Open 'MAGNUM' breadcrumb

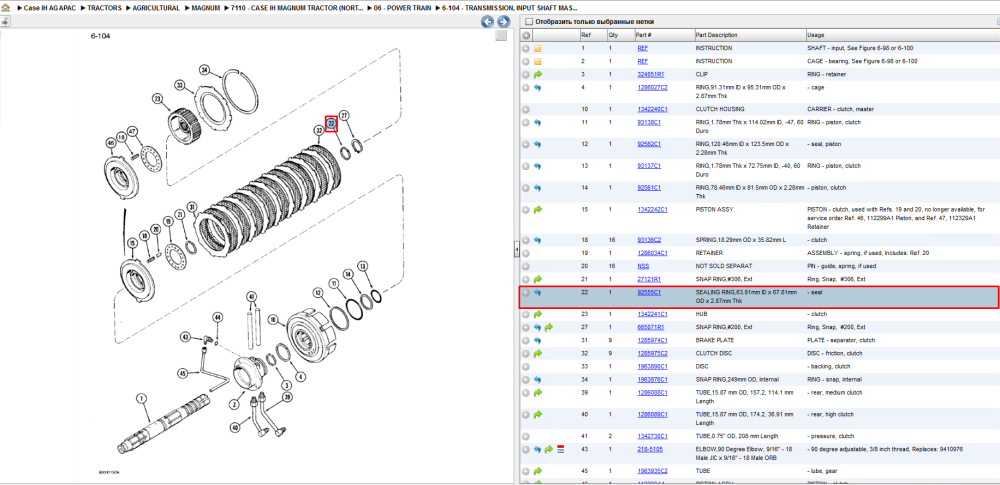pos(206,8)
